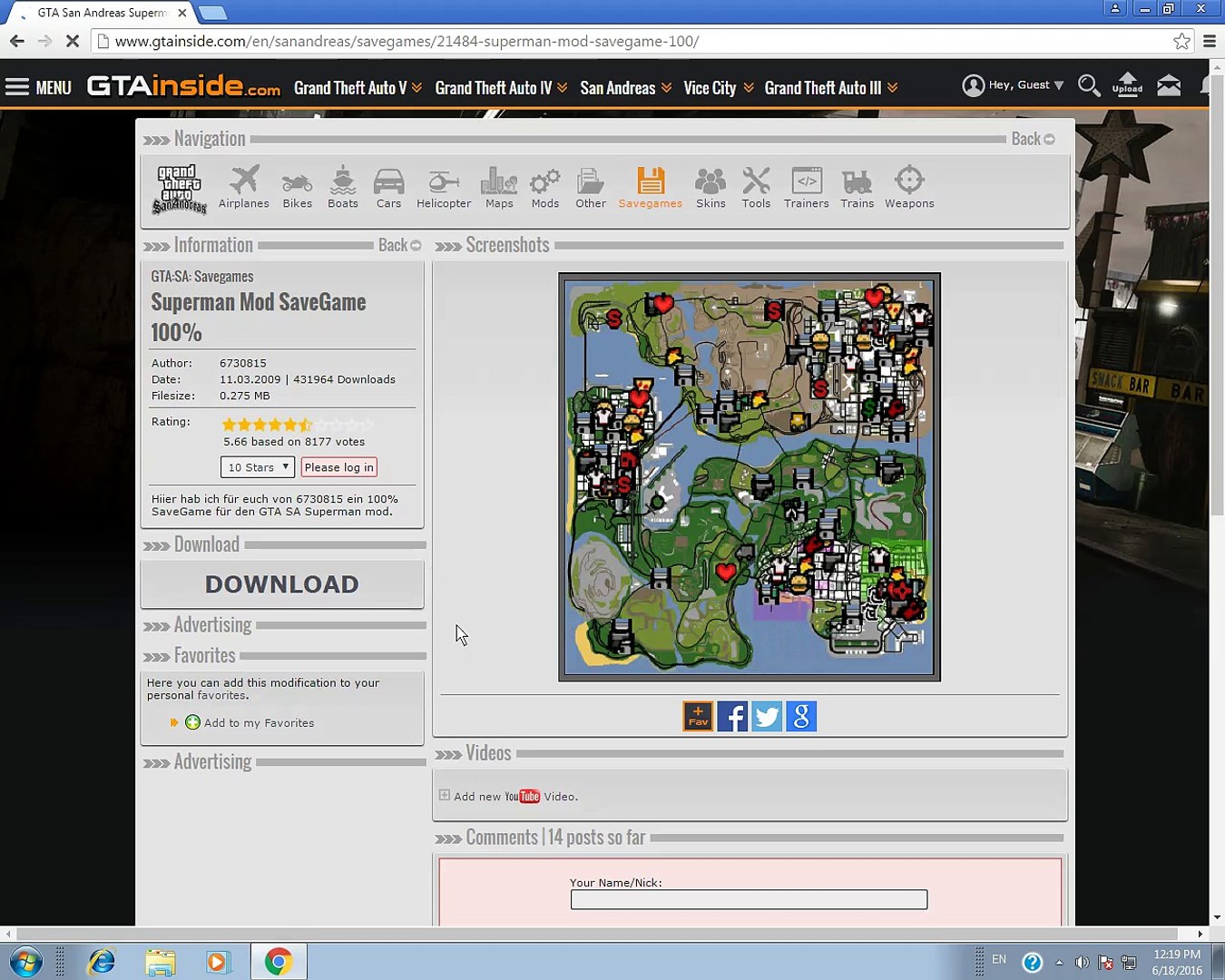Click Back link in Navigation header

1033,139
